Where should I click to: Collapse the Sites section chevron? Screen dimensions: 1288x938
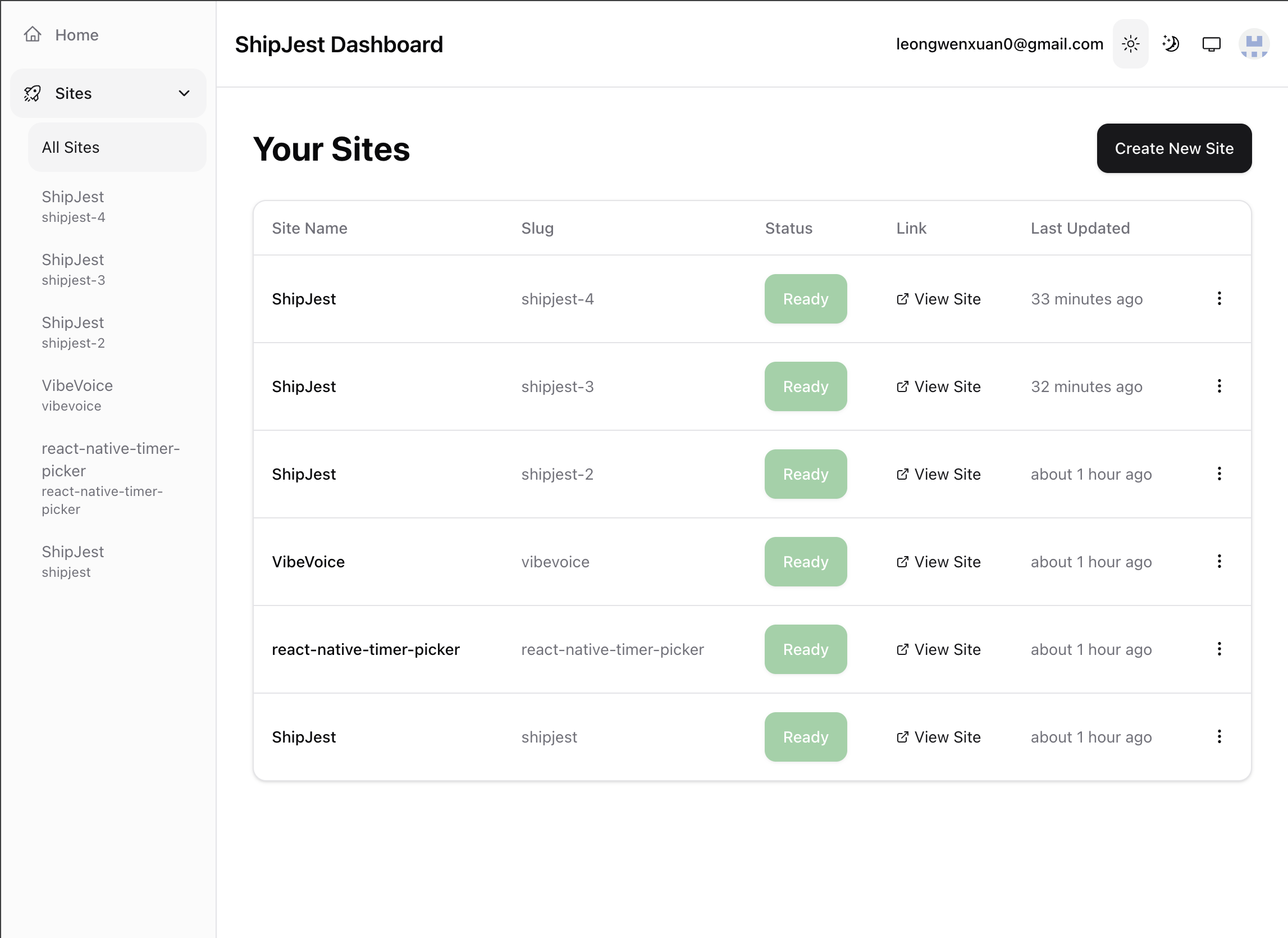coord(184,93)
